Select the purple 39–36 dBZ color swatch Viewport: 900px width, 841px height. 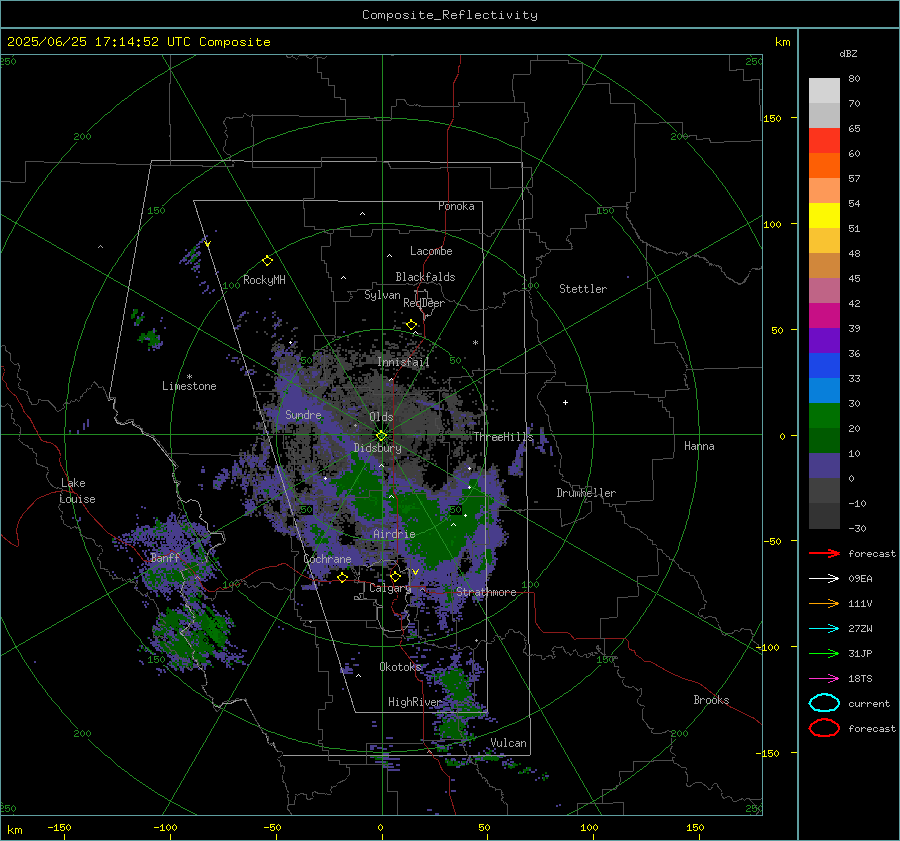[824, 340]
